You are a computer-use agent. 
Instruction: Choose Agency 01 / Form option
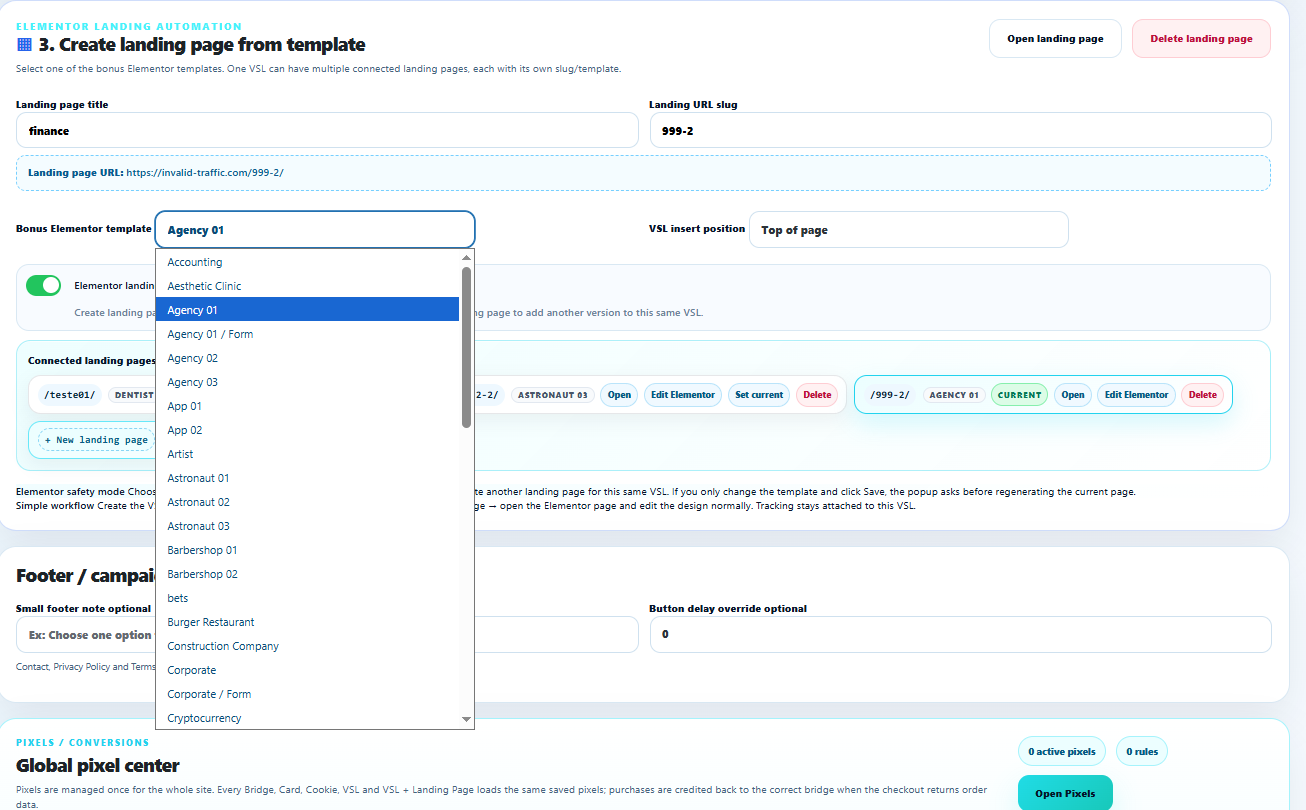point(307,334)
